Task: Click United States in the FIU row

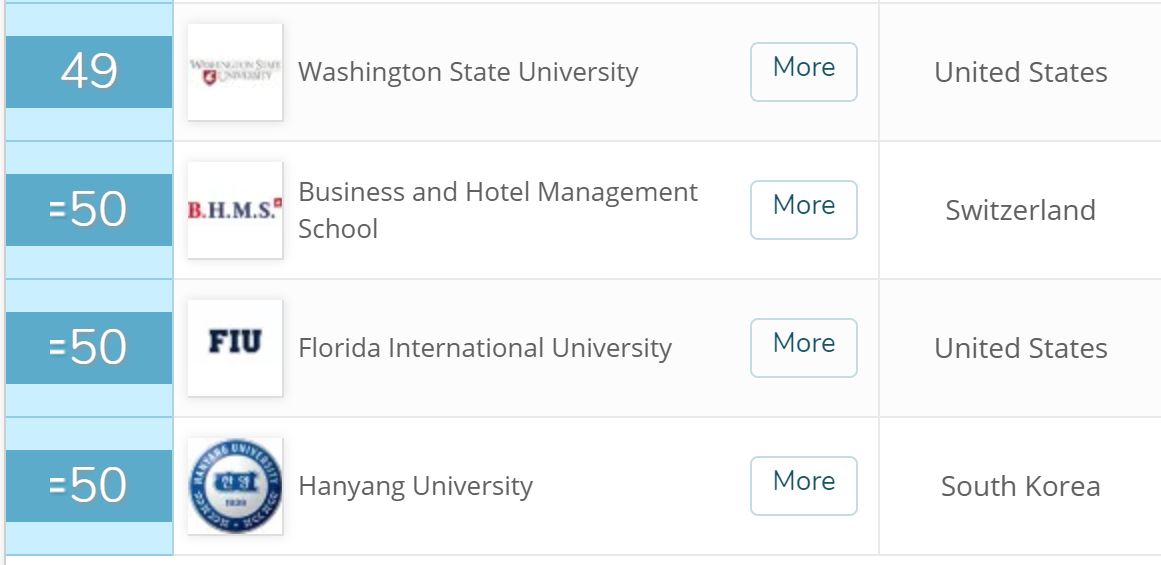Action: 1020,348
